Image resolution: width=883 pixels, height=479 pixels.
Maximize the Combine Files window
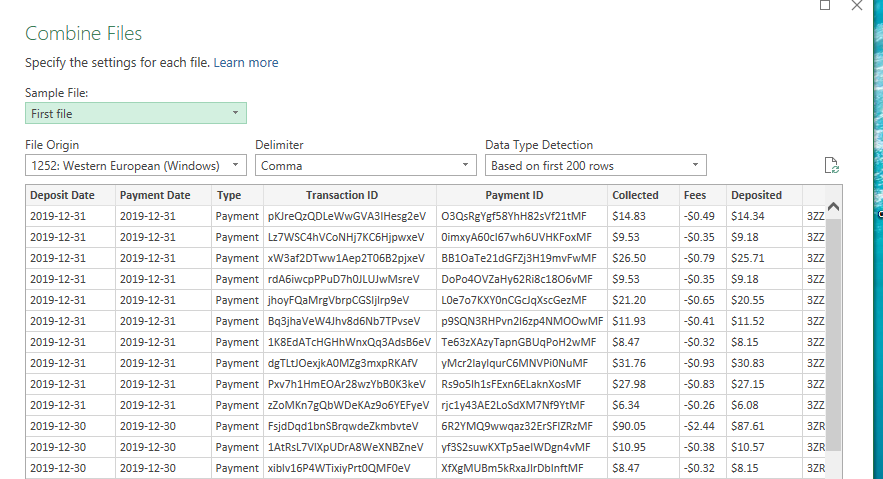825,5
